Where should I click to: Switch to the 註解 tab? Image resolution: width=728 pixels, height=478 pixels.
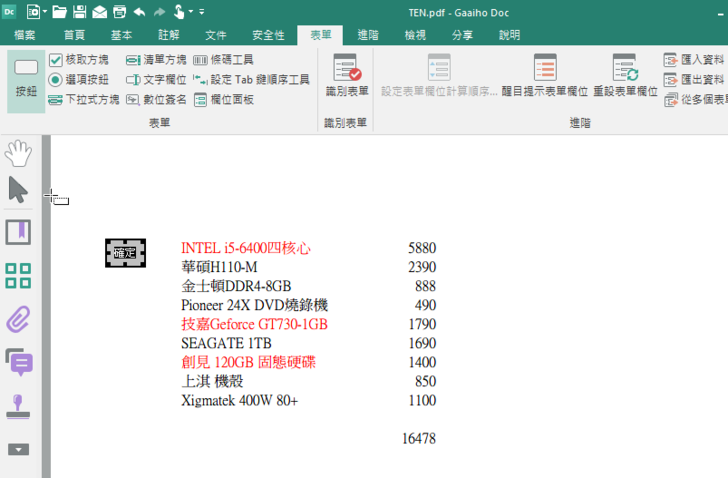(169, 35)
